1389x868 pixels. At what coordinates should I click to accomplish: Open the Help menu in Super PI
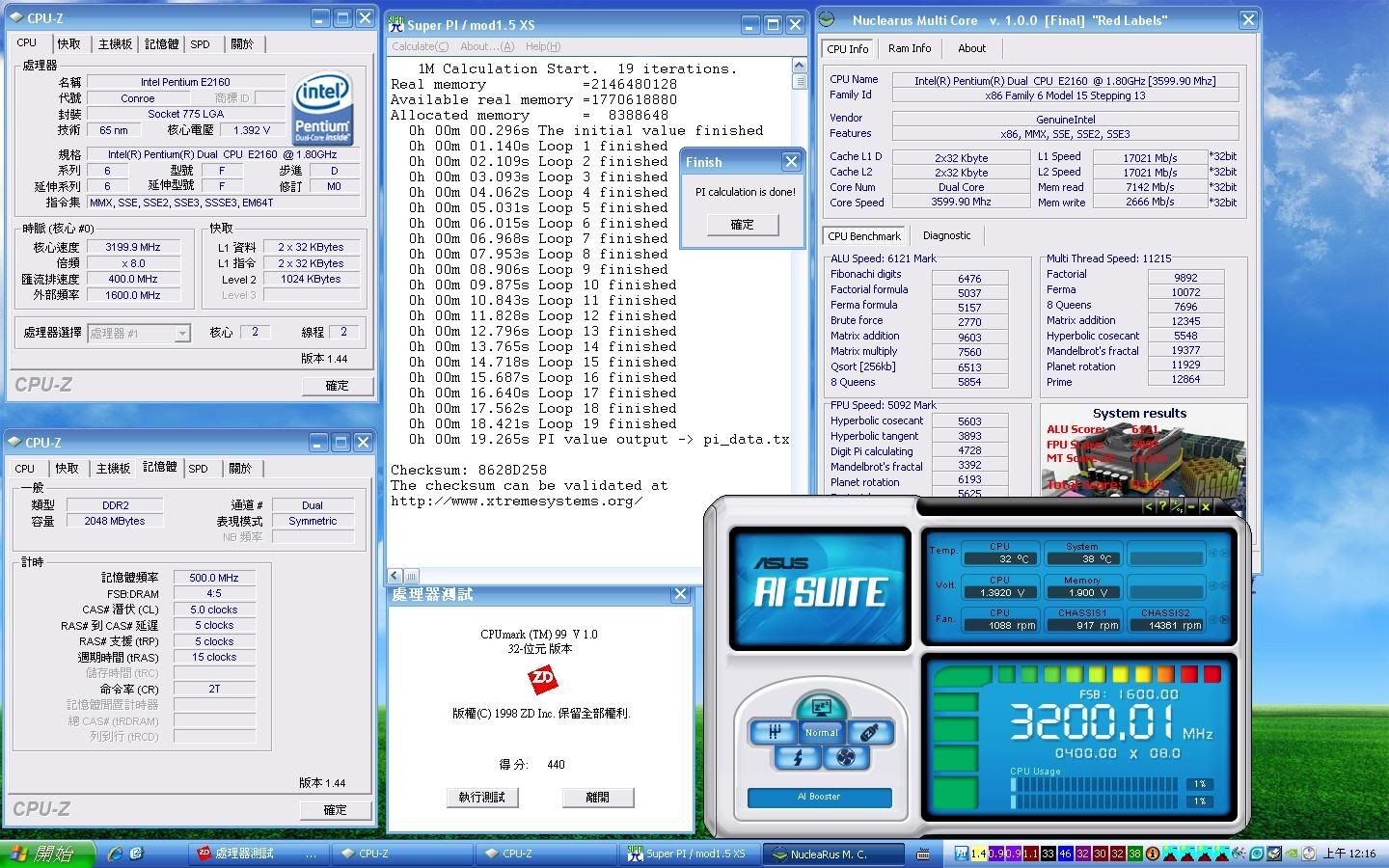pyautogui.click(x=543, y=46)
